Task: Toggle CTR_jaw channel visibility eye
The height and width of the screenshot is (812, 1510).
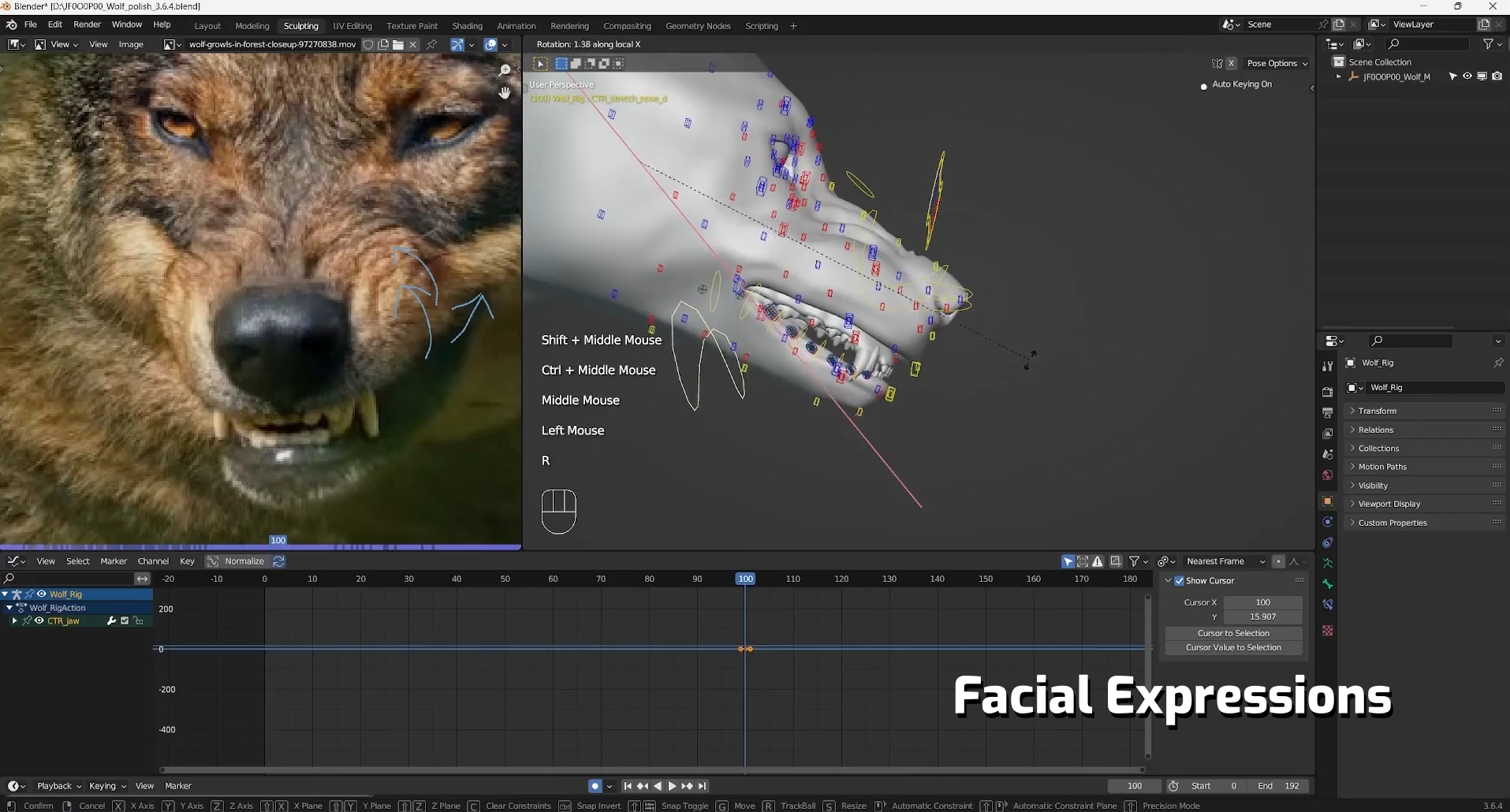Action: point(39,621)
